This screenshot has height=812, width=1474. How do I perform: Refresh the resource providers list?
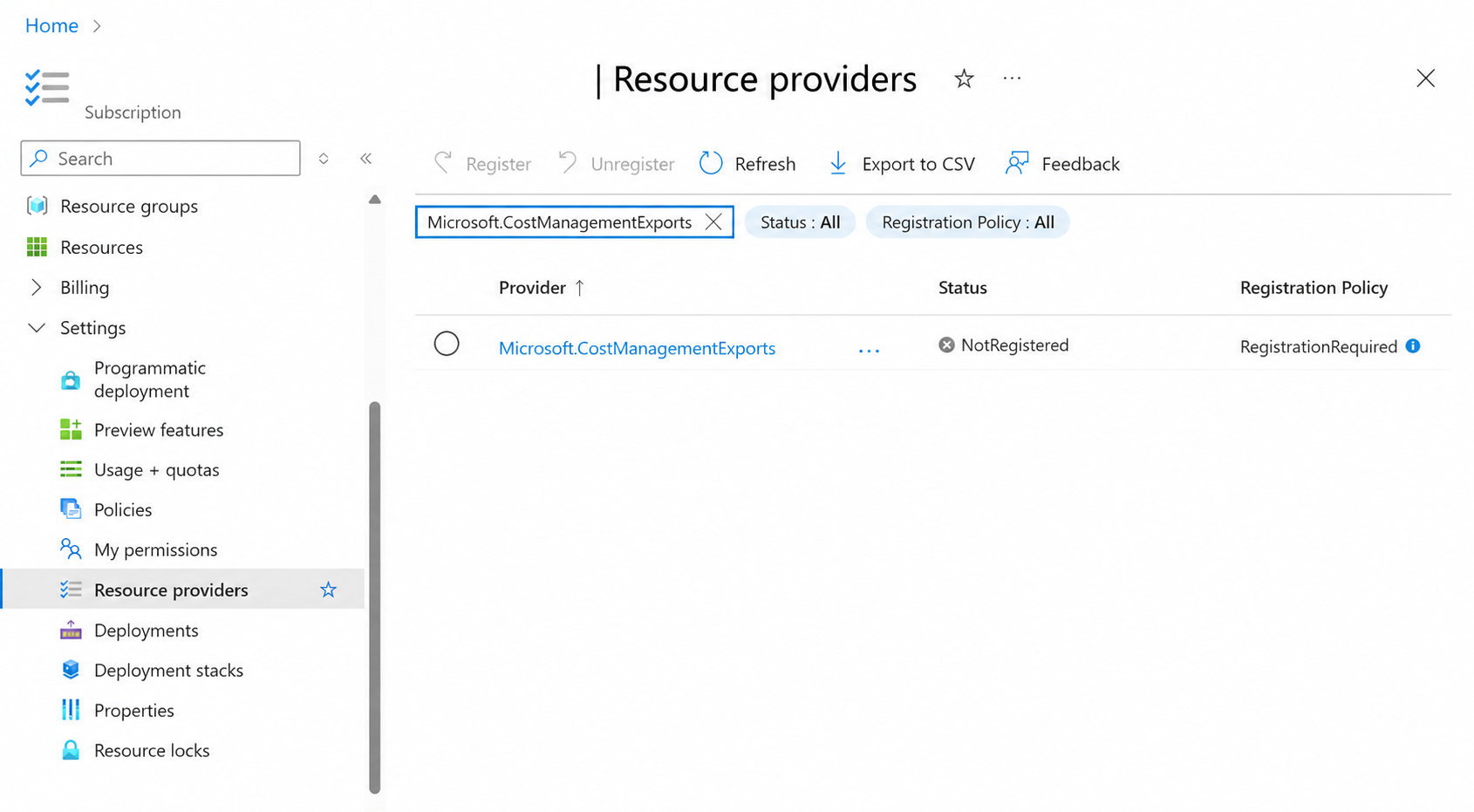(747, 164)
